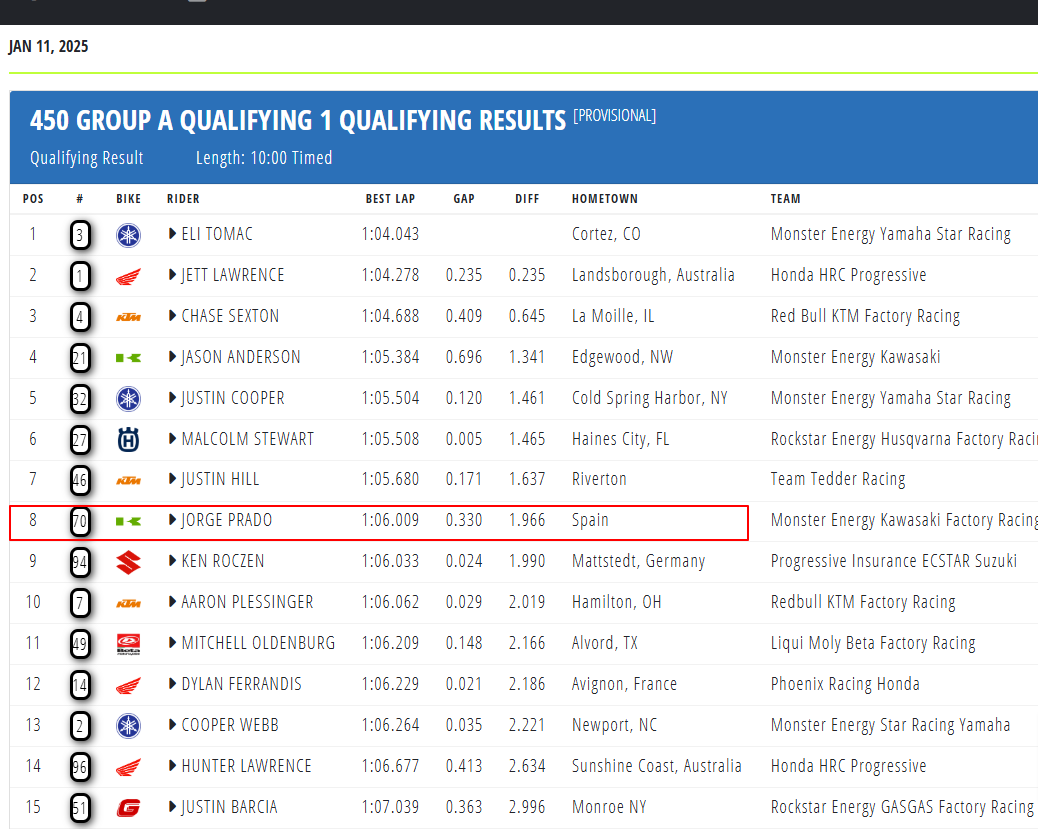Click number 70 badge for Jorge Prado
This screenshot has width=1038, height=829.
(80, 522)
